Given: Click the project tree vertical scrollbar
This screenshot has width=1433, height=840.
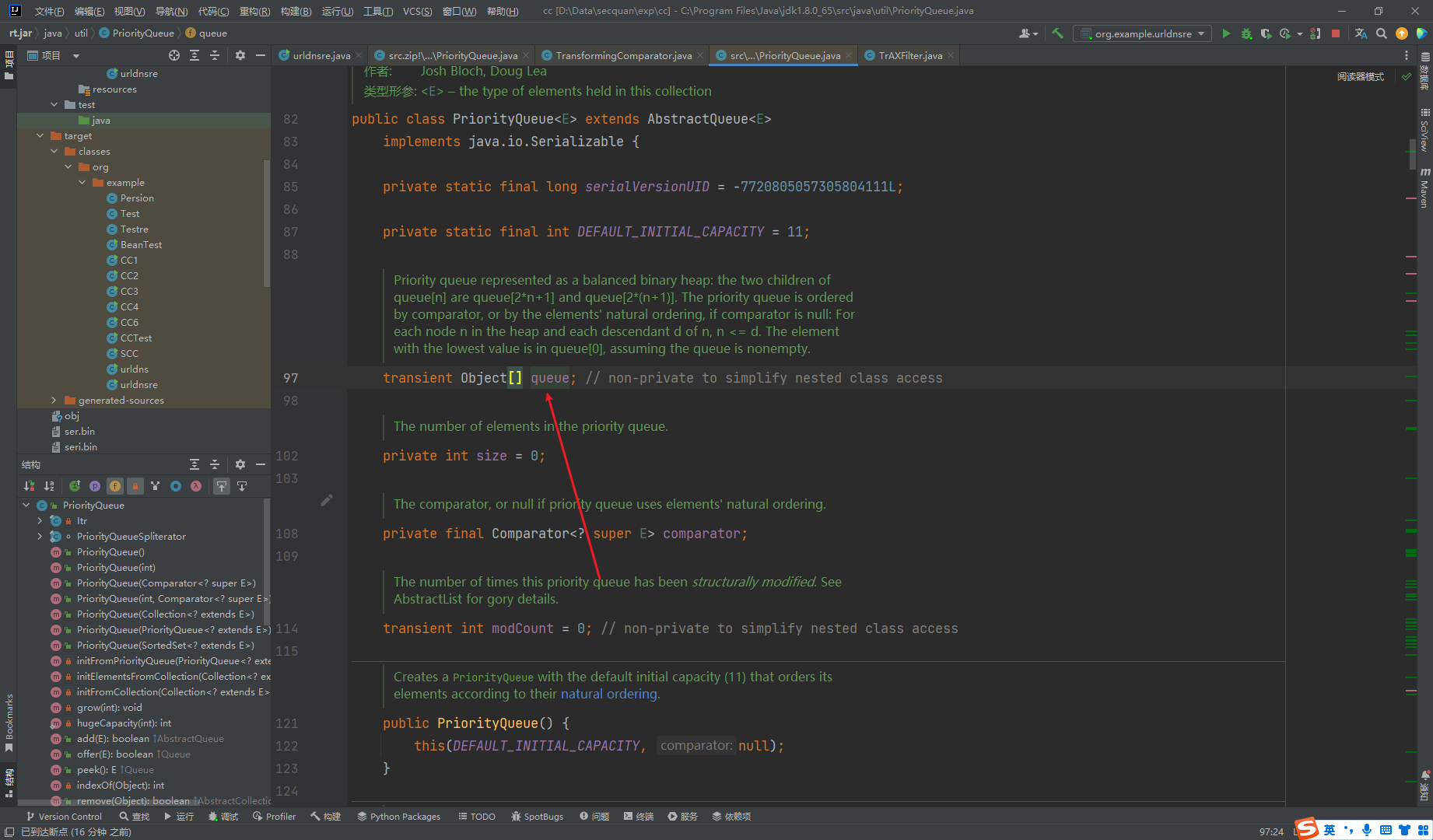Looking at the screenshot, I should tap(267, 222).
